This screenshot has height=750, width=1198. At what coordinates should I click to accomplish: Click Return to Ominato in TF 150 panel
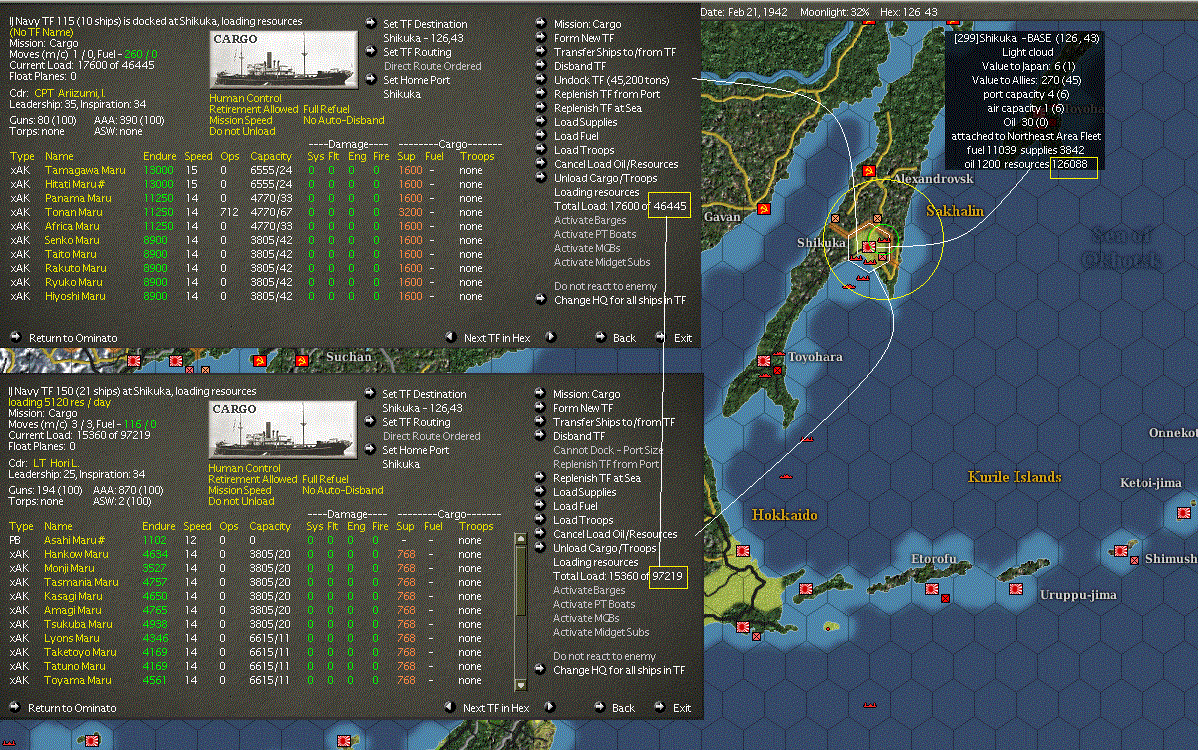72,708
